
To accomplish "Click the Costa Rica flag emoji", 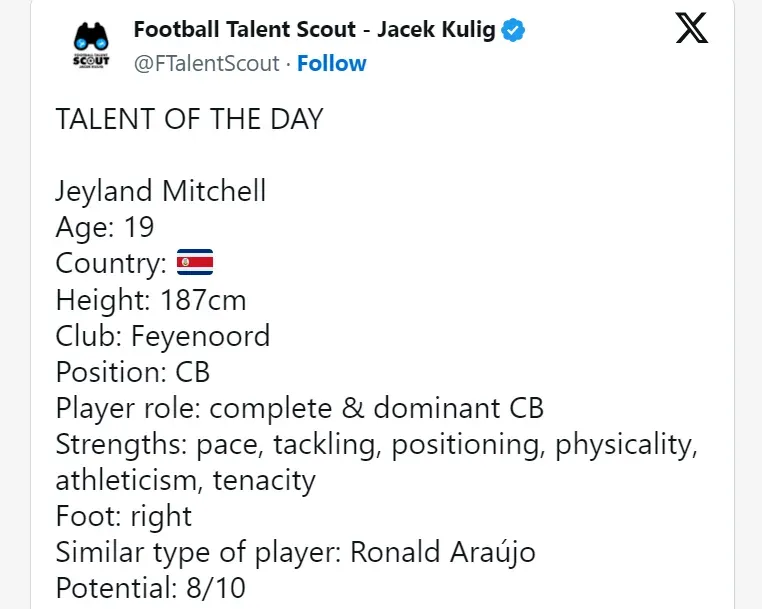I will point(195,264).
